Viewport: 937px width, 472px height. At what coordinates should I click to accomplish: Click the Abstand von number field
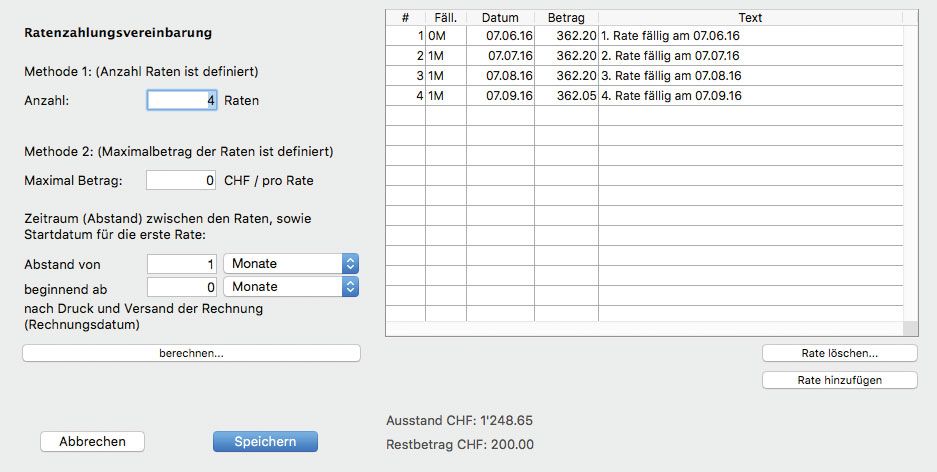181,264
